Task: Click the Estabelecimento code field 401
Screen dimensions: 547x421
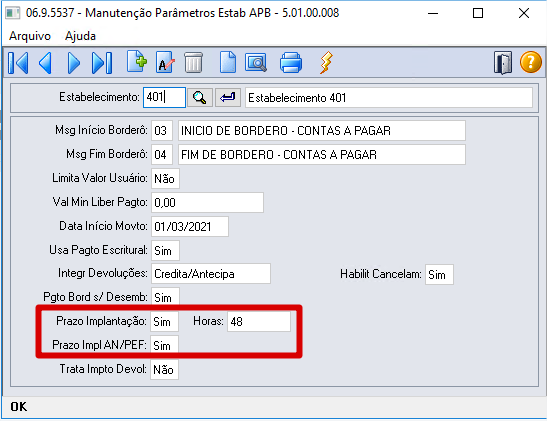Action: [x=164, y=97]
